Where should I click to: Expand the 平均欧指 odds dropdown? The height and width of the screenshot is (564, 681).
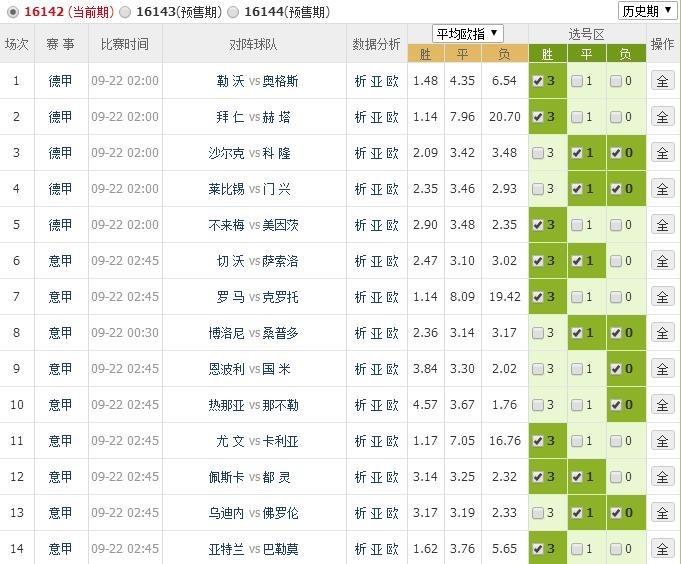point(467,33)
